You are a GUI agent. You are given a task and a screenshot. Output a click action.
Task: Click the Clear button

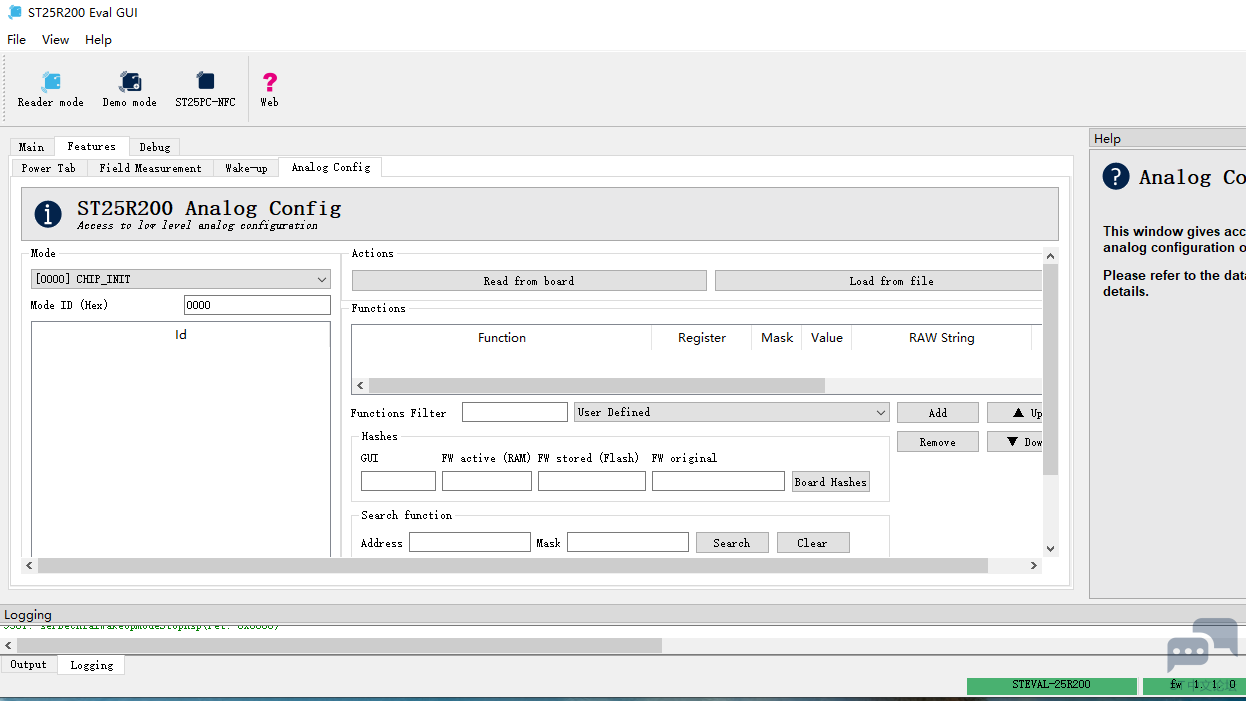click(x=813, y=543)
